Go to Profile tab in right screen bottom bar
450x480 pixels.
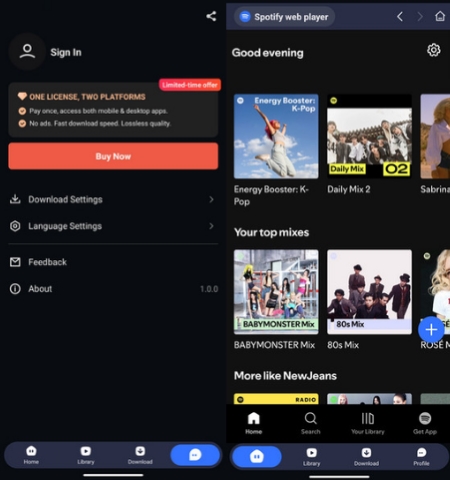(x=422, y=457)
